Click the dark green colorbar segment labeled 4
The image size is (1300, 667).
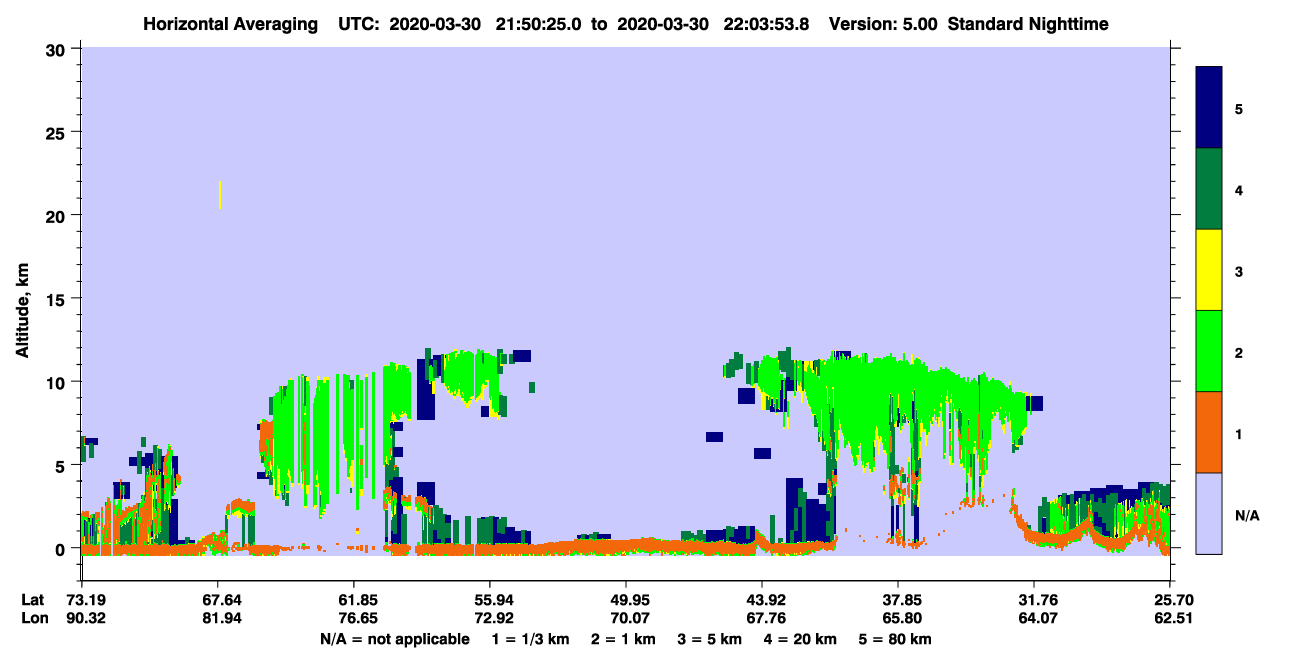[1209, 189]
